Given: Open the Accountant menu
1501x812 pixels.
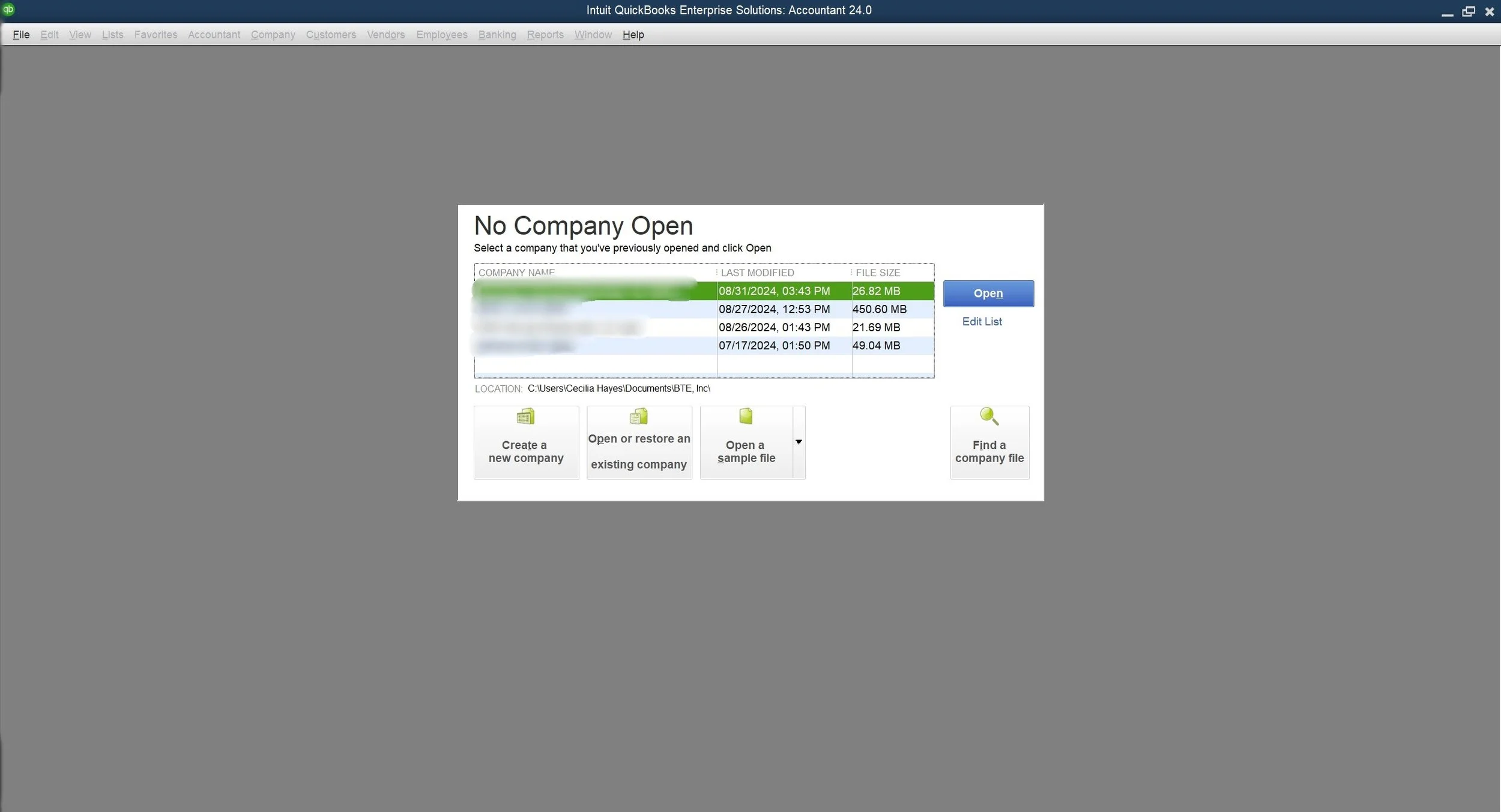Looking at the screenshot, I should (x=214, y=35).
